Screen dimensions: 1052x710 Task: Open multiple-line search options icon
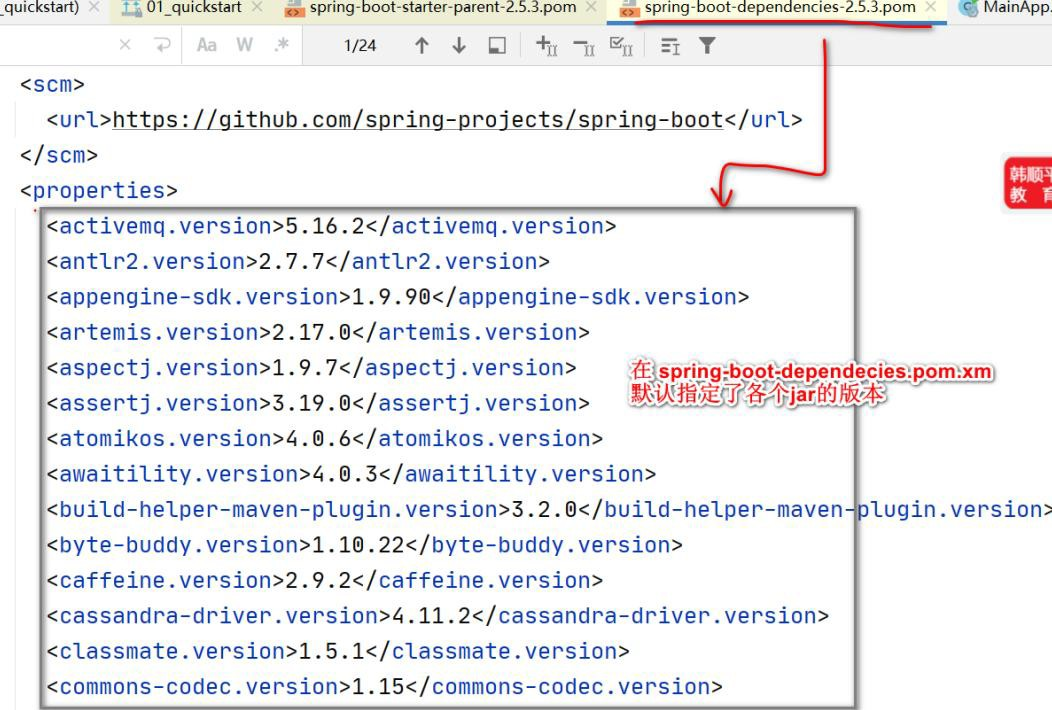click(x=670, y=46)
